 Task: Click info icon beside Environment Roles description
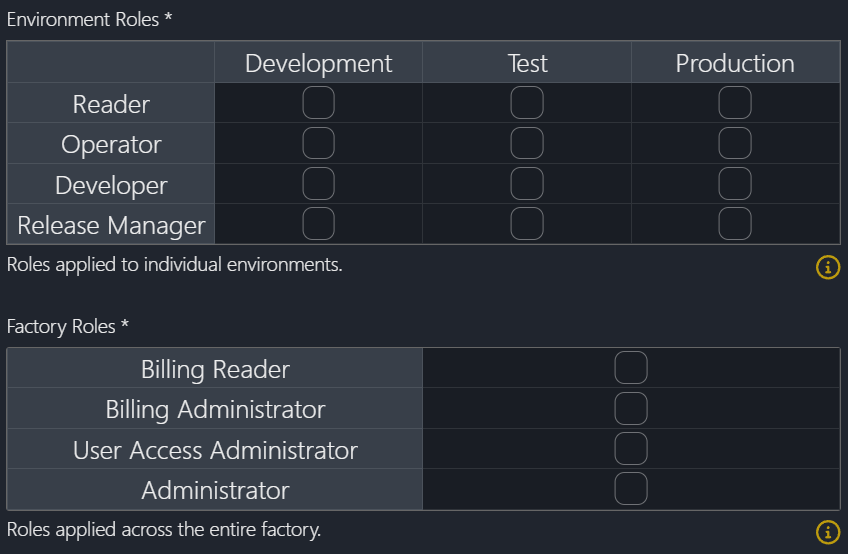coord(828,267)
